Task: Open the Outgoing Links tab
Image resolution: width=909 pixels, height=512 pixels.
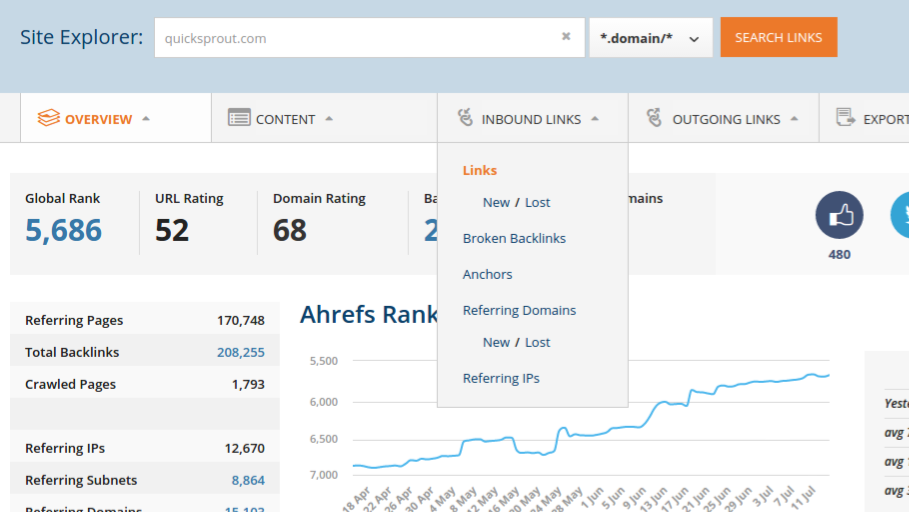Action: (723, 118)
